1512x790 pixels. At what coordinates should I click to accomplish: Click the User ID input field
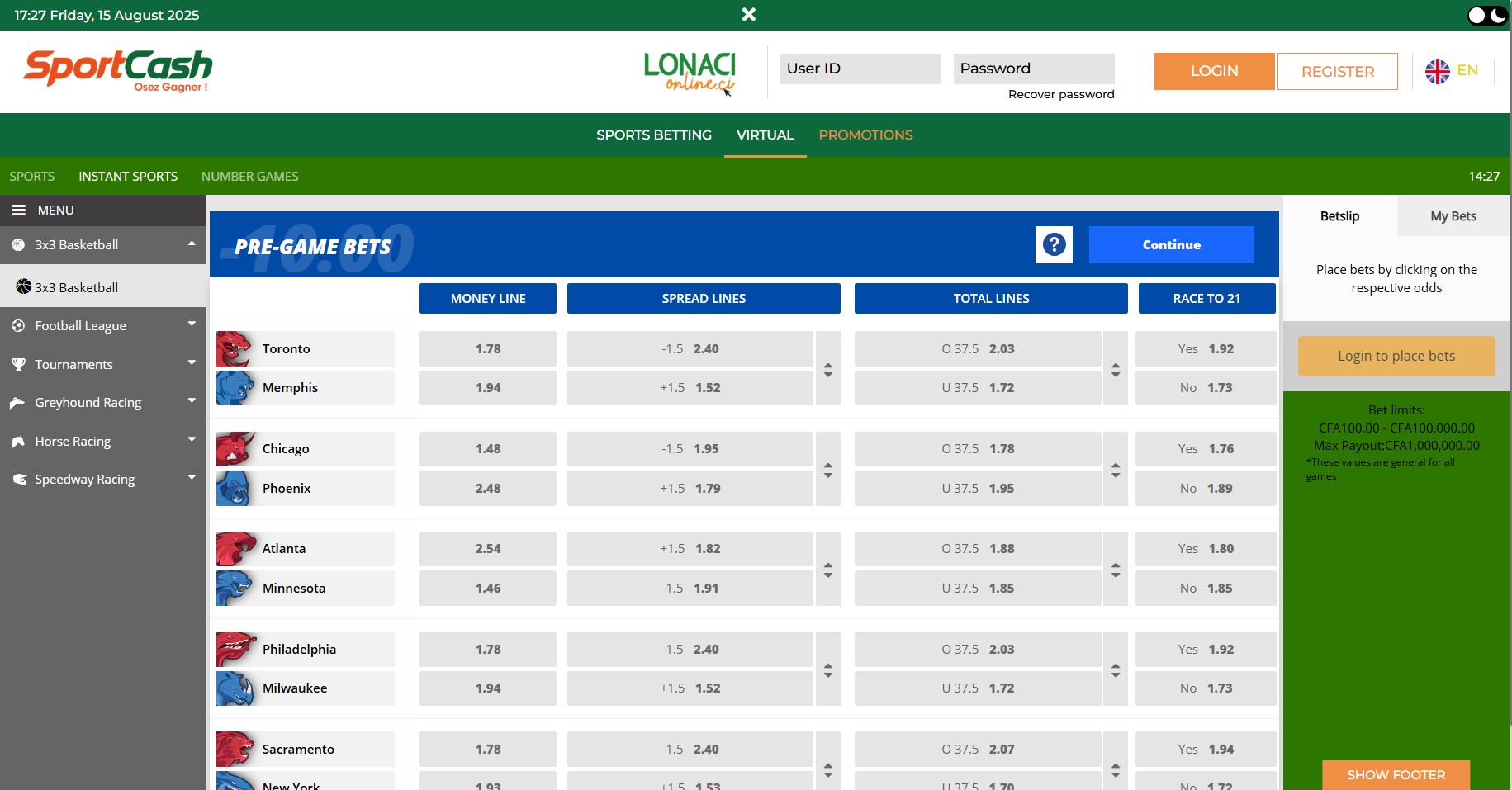coord(860,69)
